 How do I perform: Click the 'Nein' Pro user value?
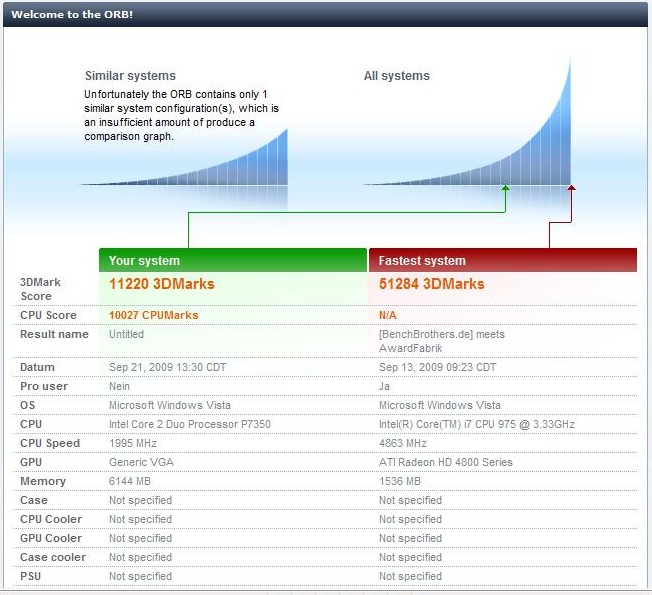119,386
